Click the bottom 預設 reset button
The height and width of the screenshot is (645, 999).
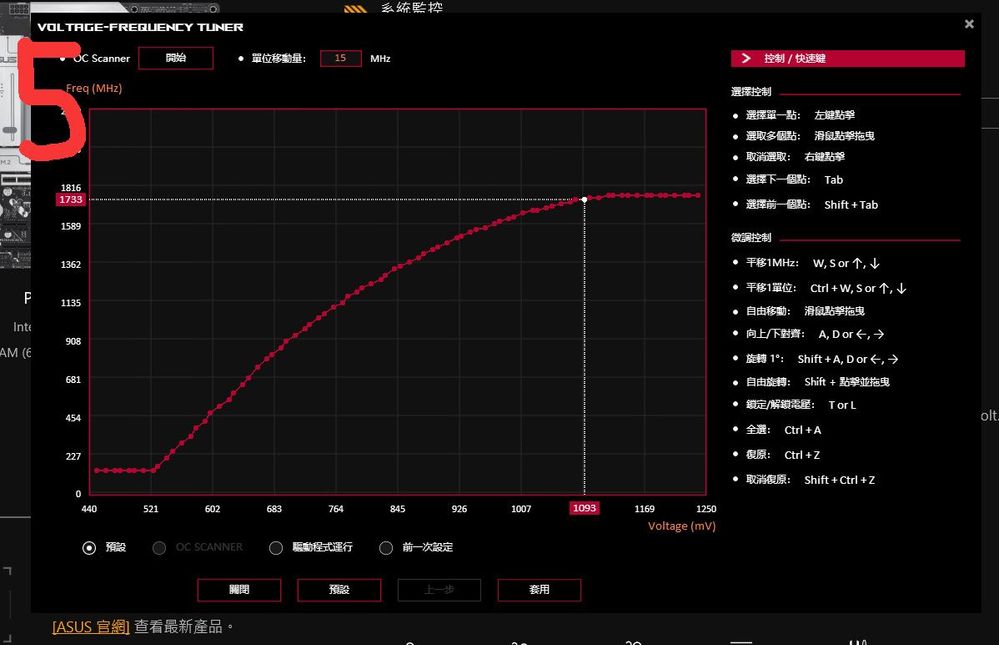click(339, 590)
